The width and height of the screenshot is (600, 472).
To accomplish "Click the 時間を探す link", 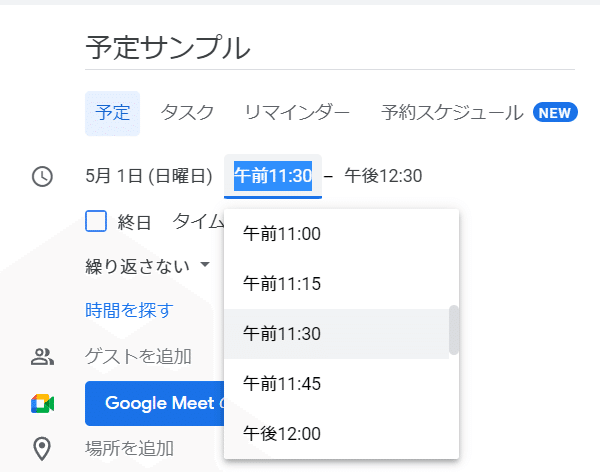I will click(129, 310).
